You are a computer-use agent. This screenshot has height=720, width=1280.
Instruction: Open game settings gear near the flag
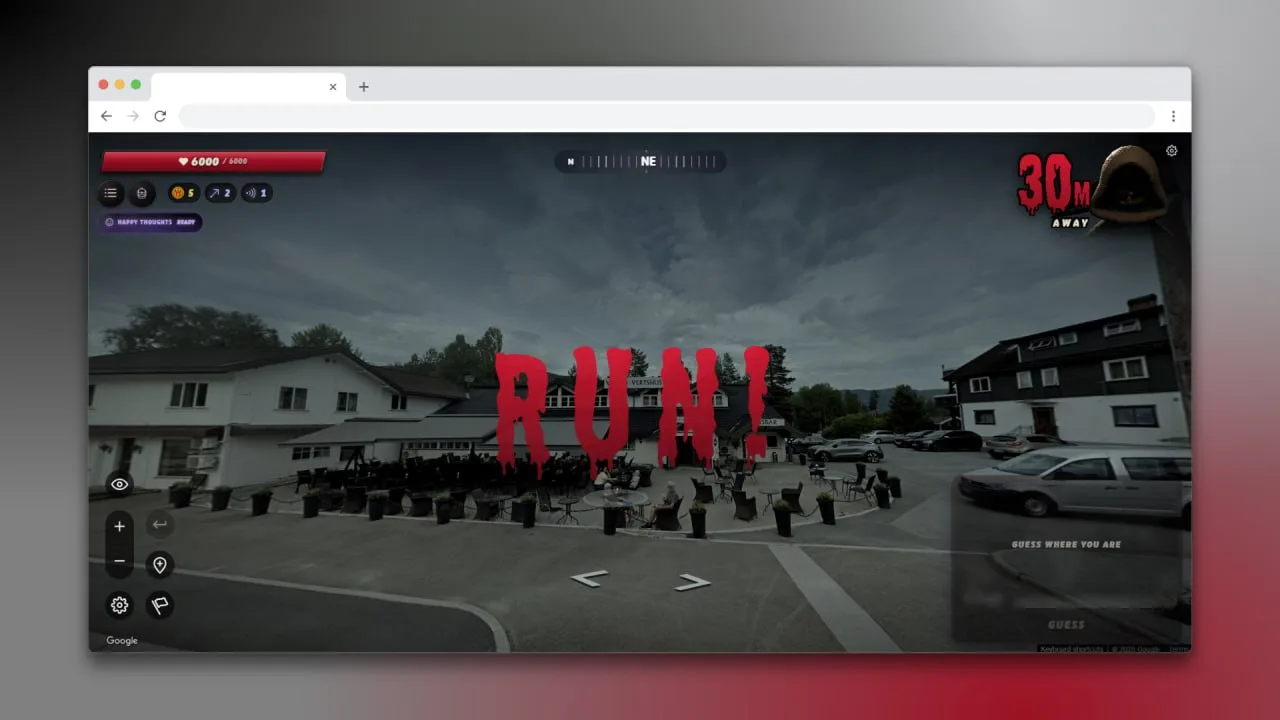(120, 605)
